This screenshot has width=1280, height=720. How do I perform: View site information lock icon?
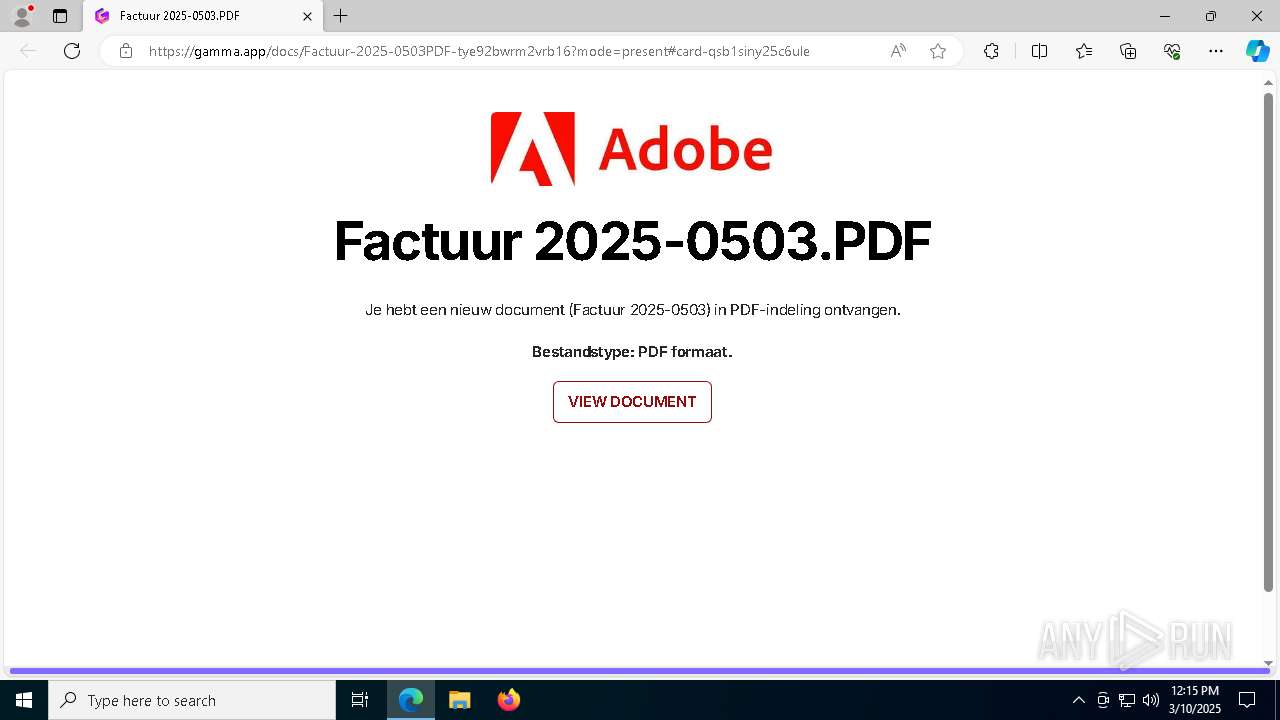click(x=126, y=51)
